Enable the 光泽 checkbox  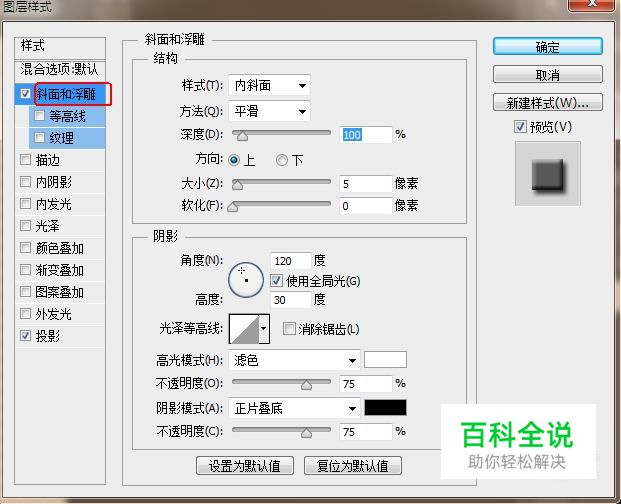[25, 226]
